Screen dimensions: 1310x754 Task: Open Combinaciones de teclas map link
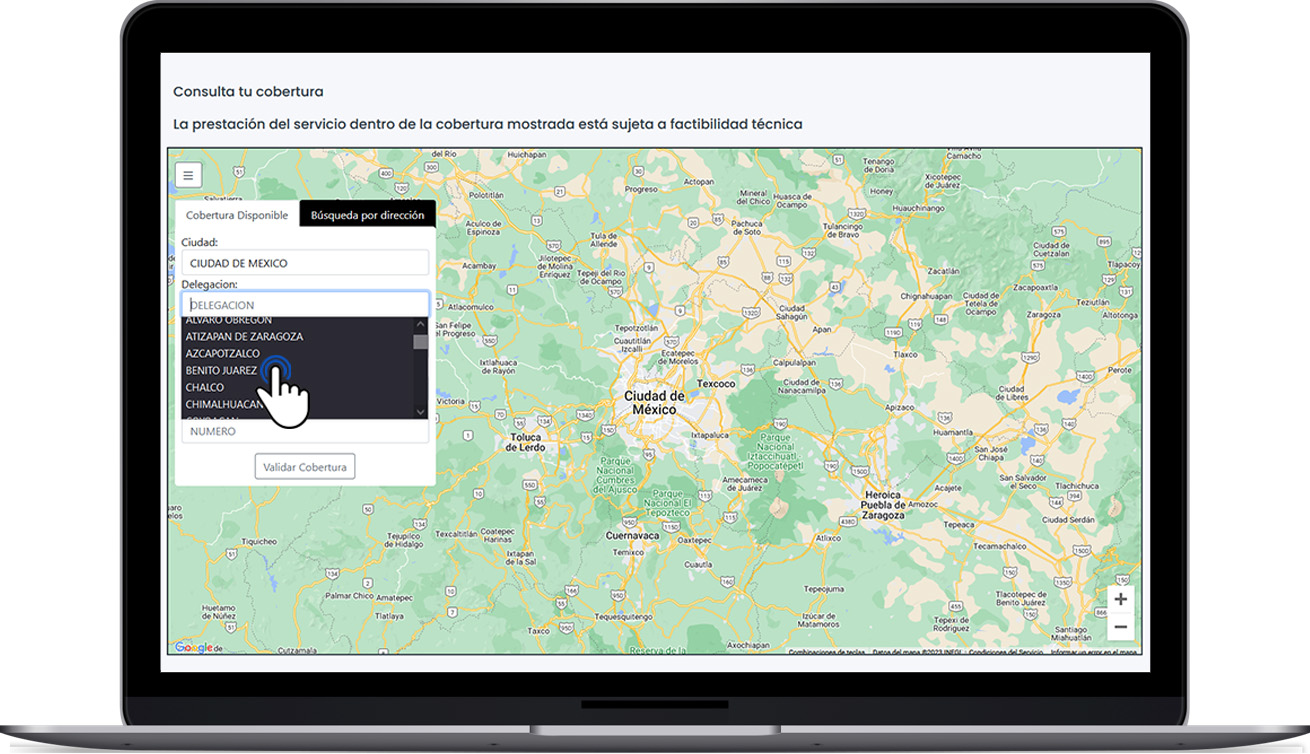[827, 652]
